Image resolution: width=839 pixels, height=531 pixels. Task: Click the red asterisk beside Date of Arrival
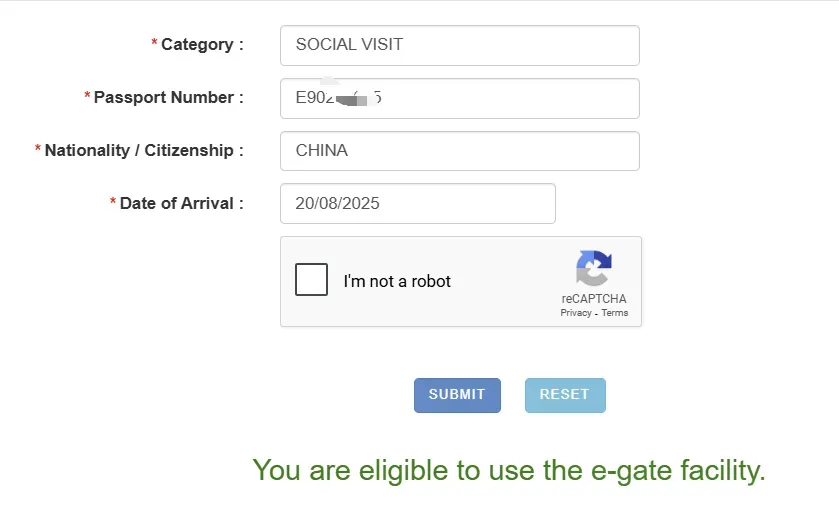[x=113, y=201]
